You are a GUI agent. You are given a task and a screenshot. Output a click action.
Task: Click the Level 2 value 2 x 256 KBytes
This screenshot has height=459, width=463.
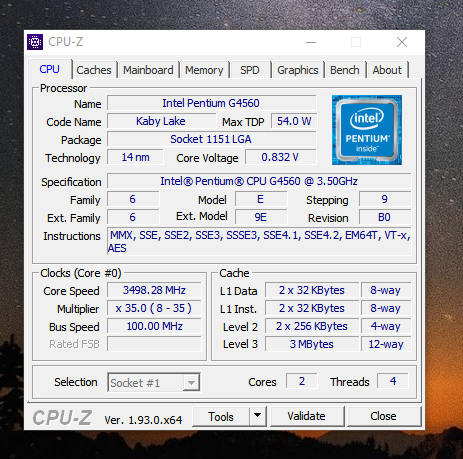[x=312, y=326]
